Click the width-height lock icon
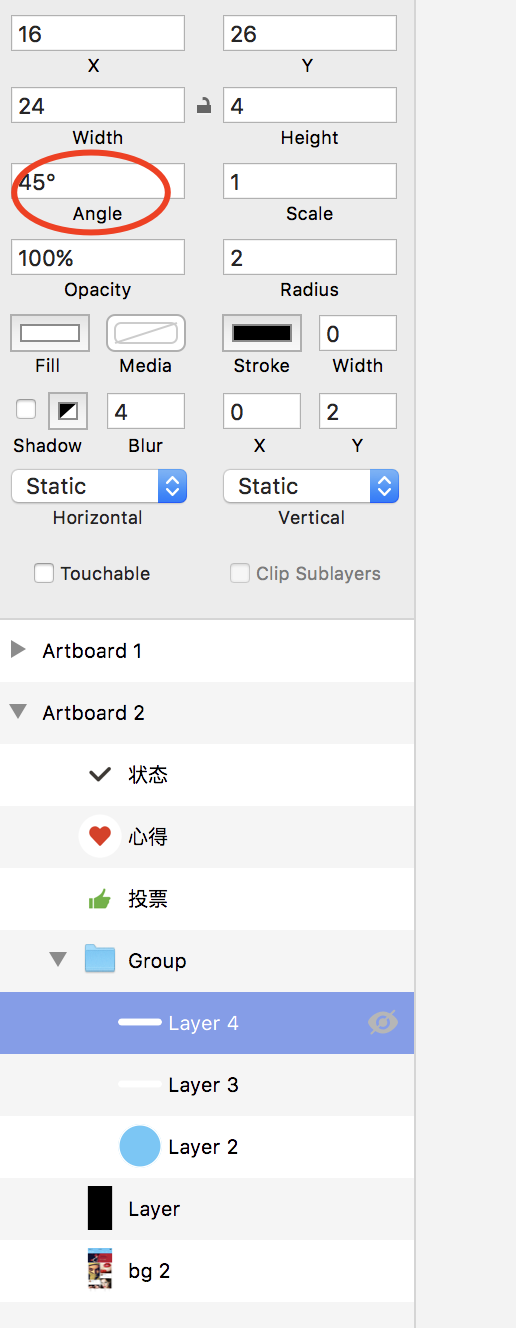The width and height of the screenshot is (516, 1328). coord(204,105)
